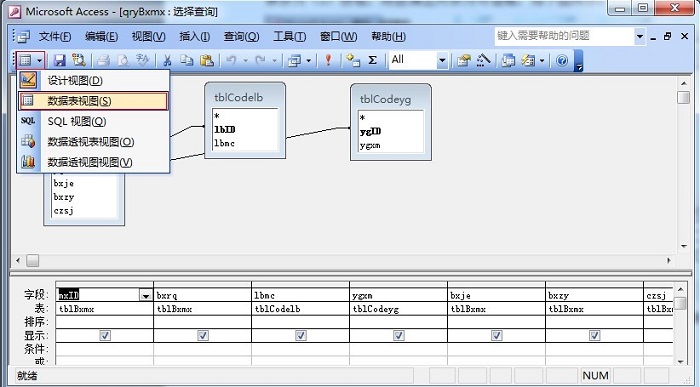Click the datasheet view toolbar button
This screenshot has height=387, width=700.
[x=25, y=60]
